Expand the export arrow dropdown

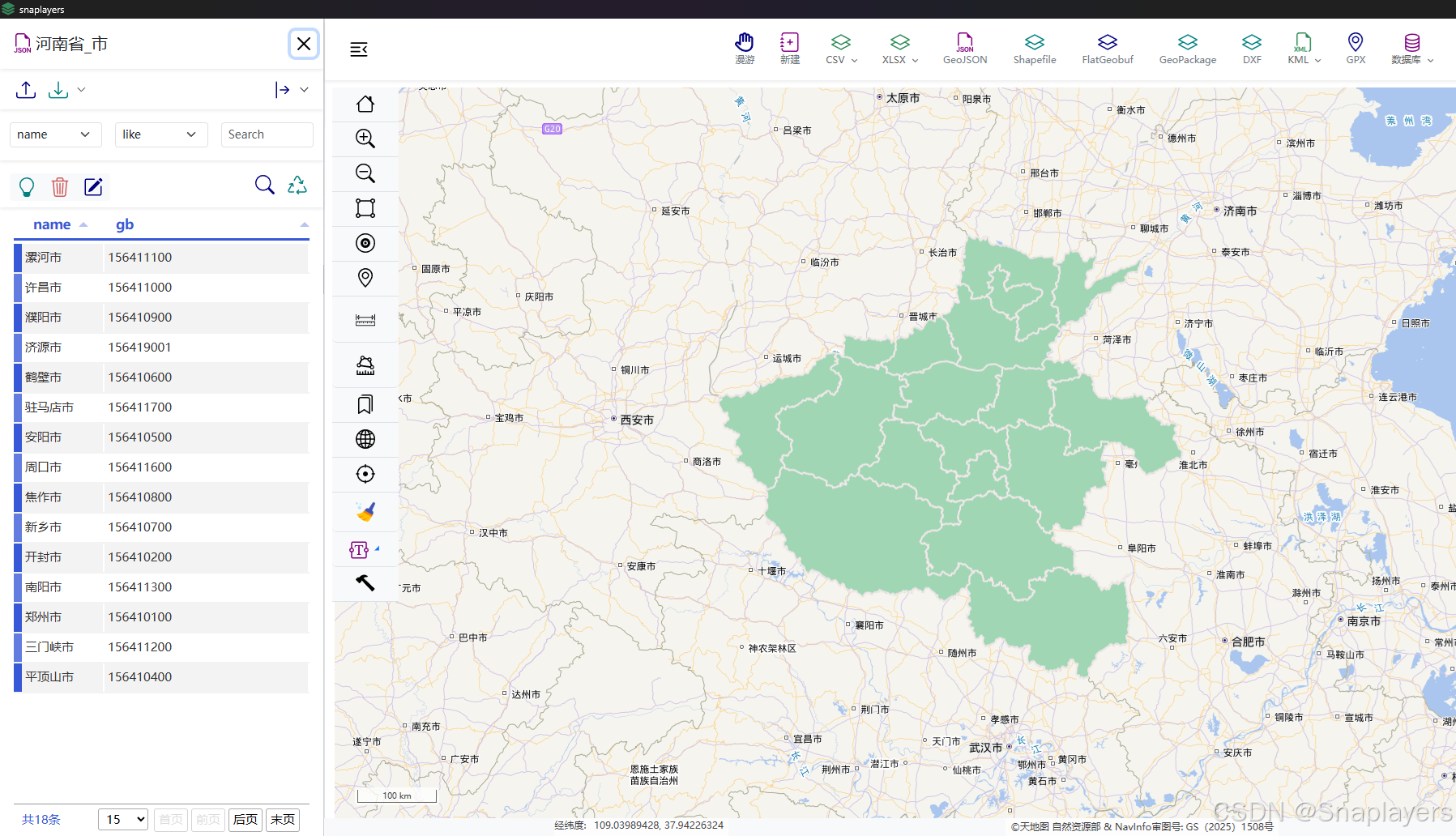point(304,90)
